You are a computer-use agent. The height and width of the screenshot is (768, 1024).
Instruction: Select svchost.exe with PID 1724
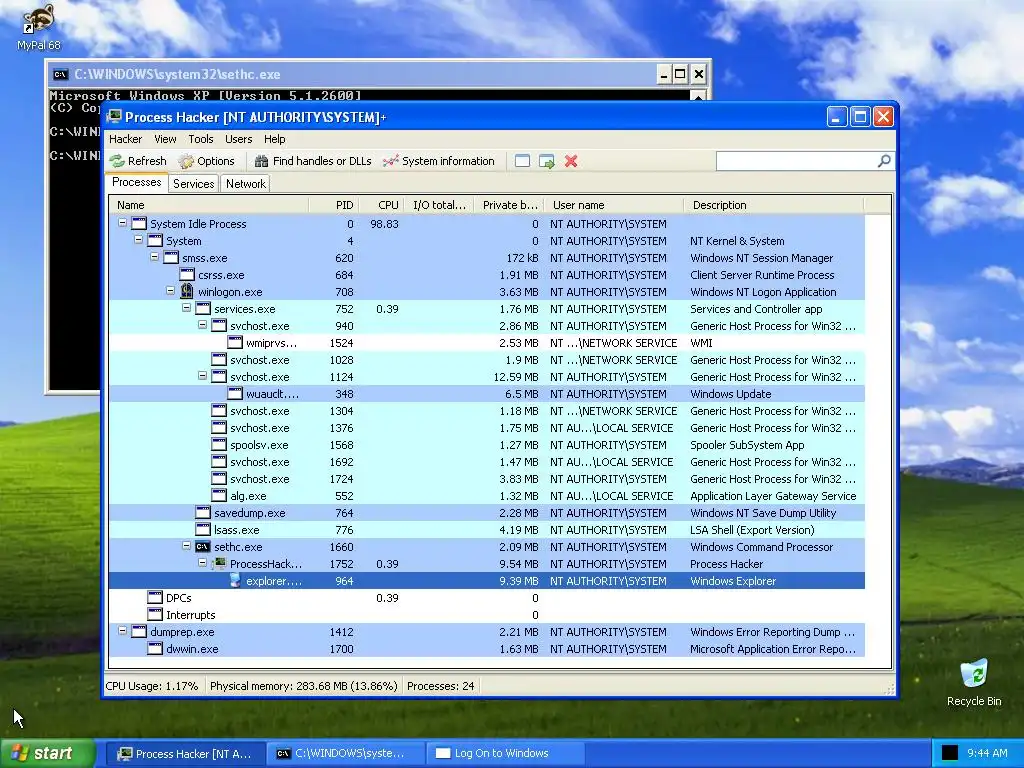(487, 479)
